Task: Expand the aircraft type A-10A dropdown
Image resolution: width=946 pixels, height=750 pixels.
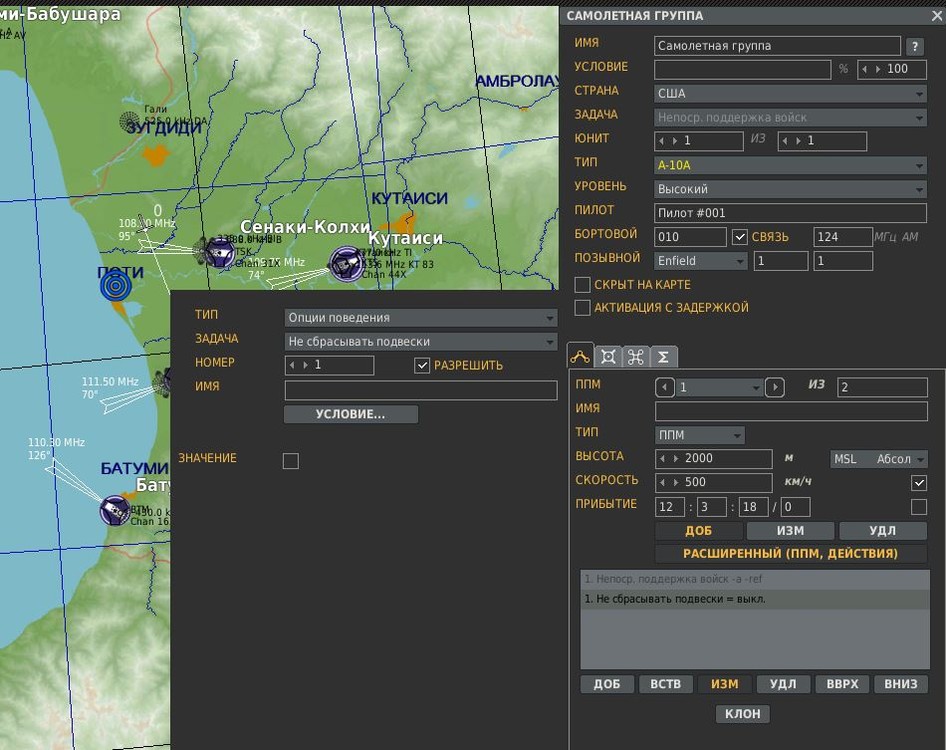Action: (x=790, y=165)
